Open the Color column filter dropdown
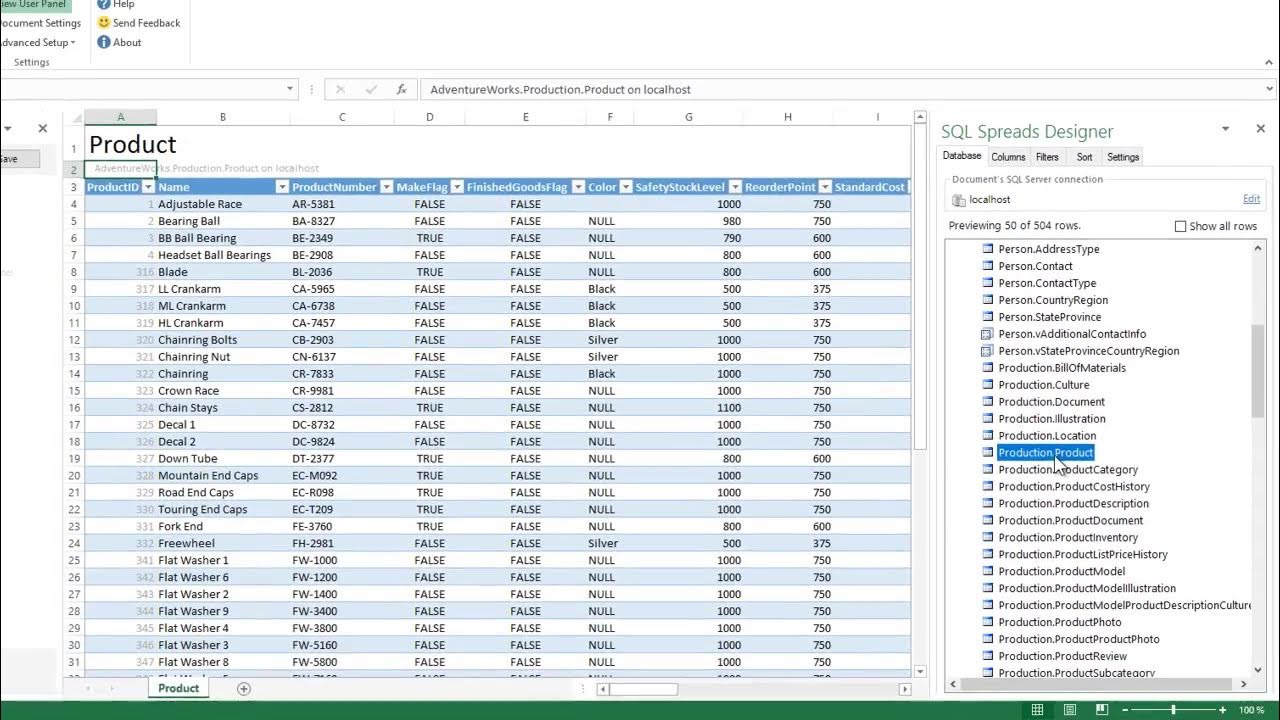 click(x=624, y=186)
